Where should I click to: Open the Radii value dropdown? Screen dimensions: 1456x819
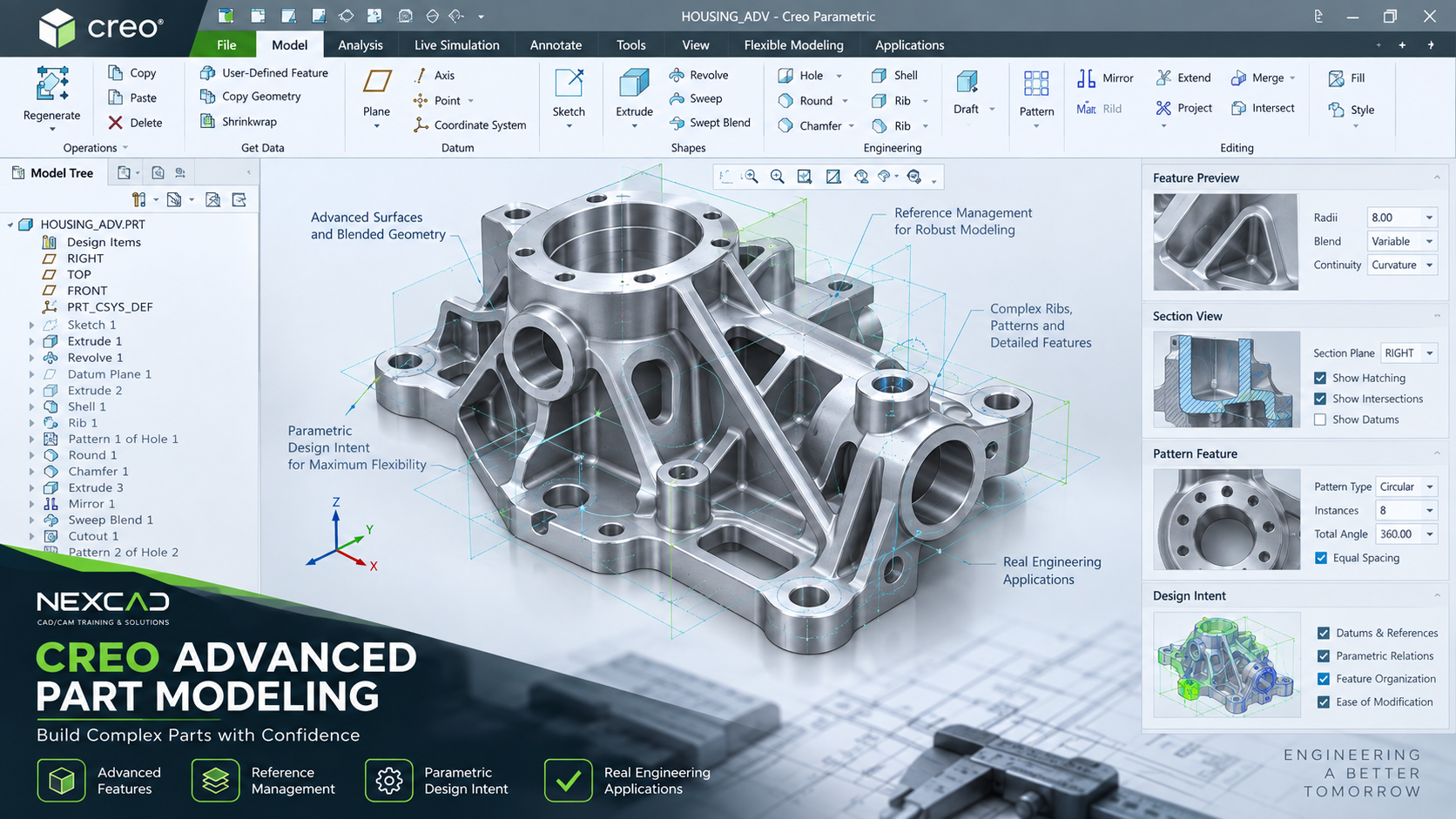[1429, 218]
